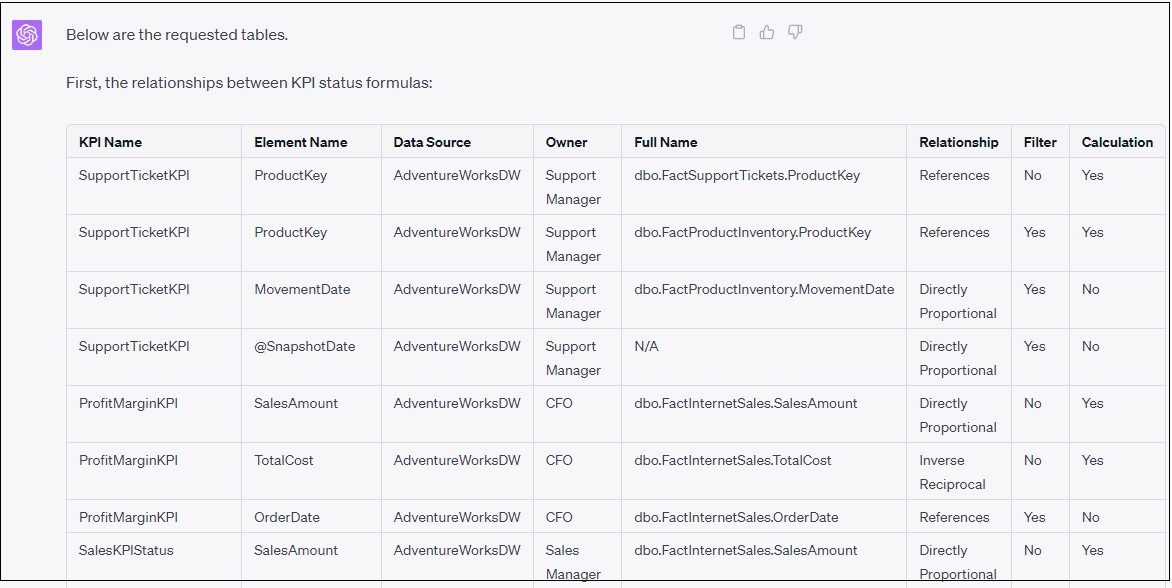Select the dbo.FactSupportTickets.ProductKey cell
Screen dimensions: 1172x588
coord(746,176)
